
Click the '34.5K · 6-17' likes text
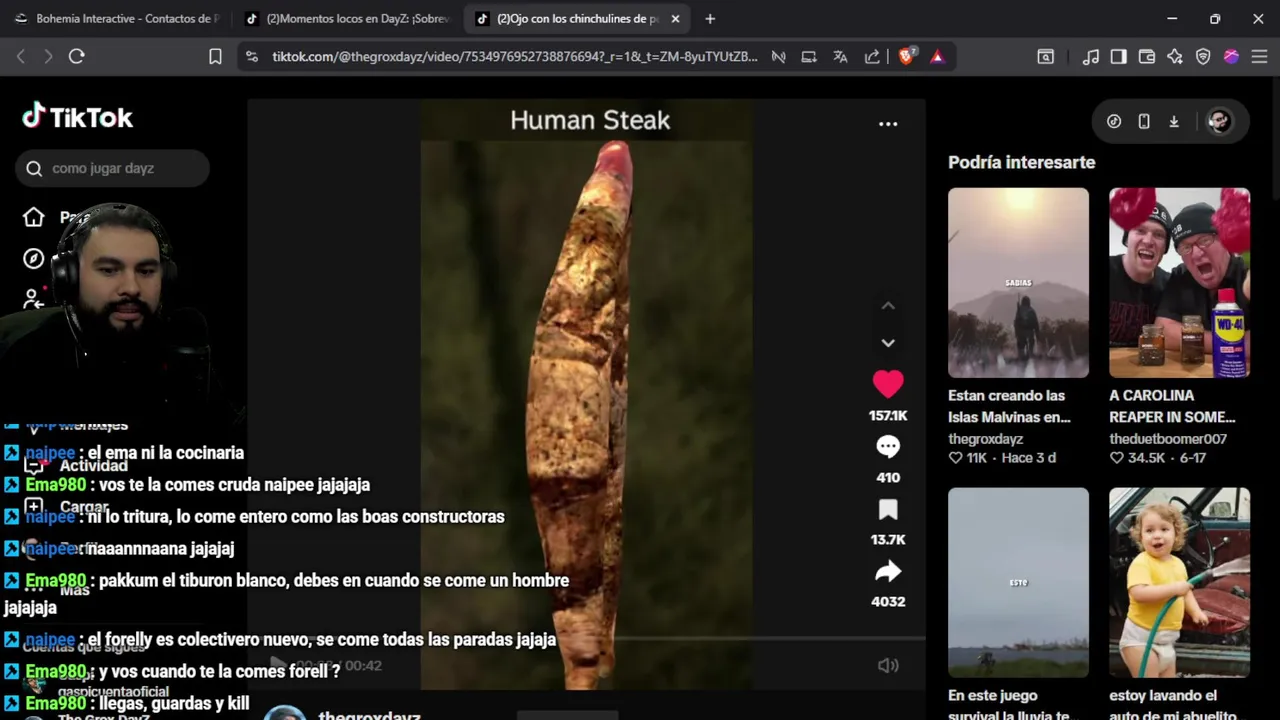tap(1158, 458)
